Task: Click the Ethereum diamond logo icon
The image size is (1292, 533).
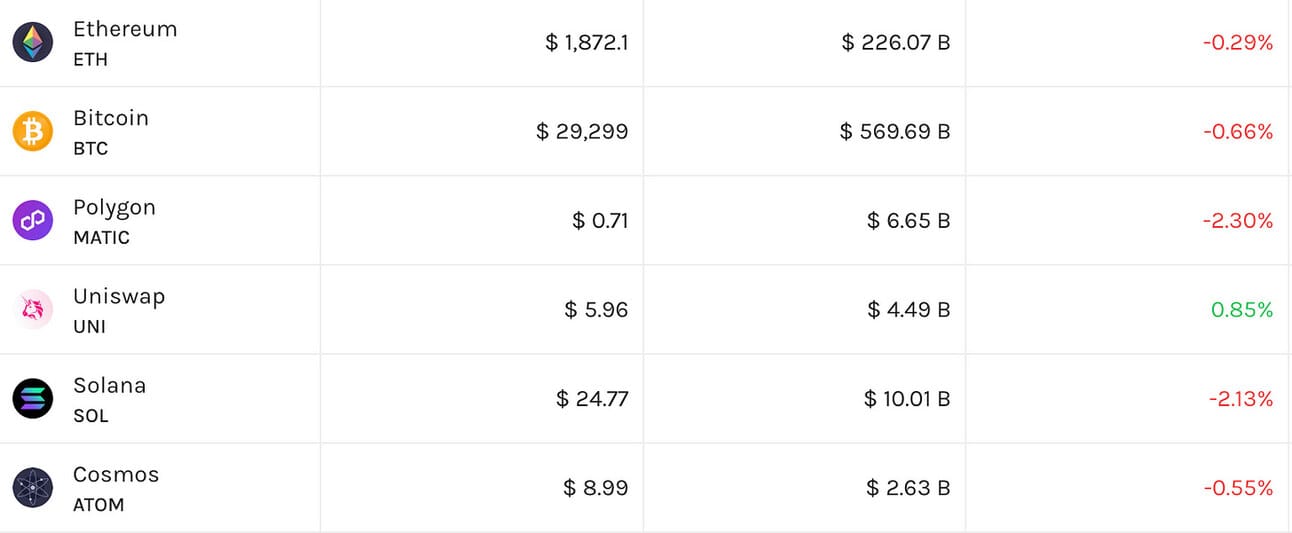Action: point(33,42)
